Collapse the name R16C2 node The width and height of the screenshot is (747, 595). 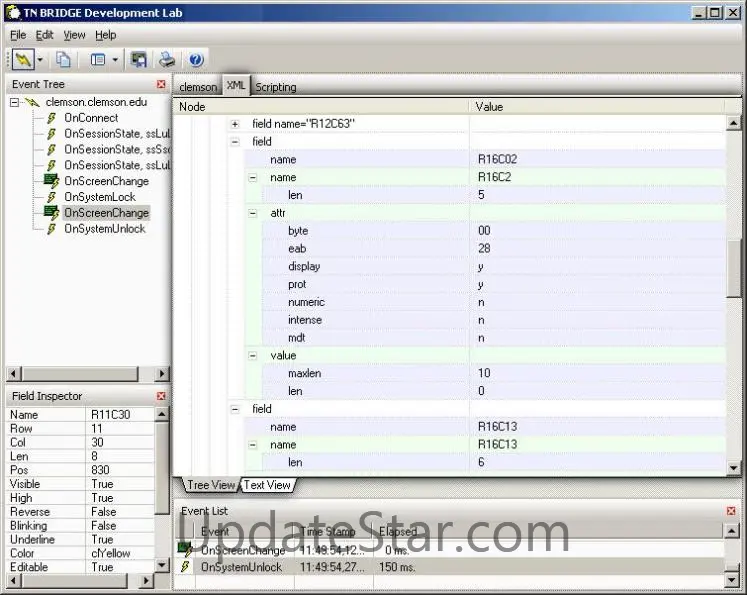pos(253,177)
